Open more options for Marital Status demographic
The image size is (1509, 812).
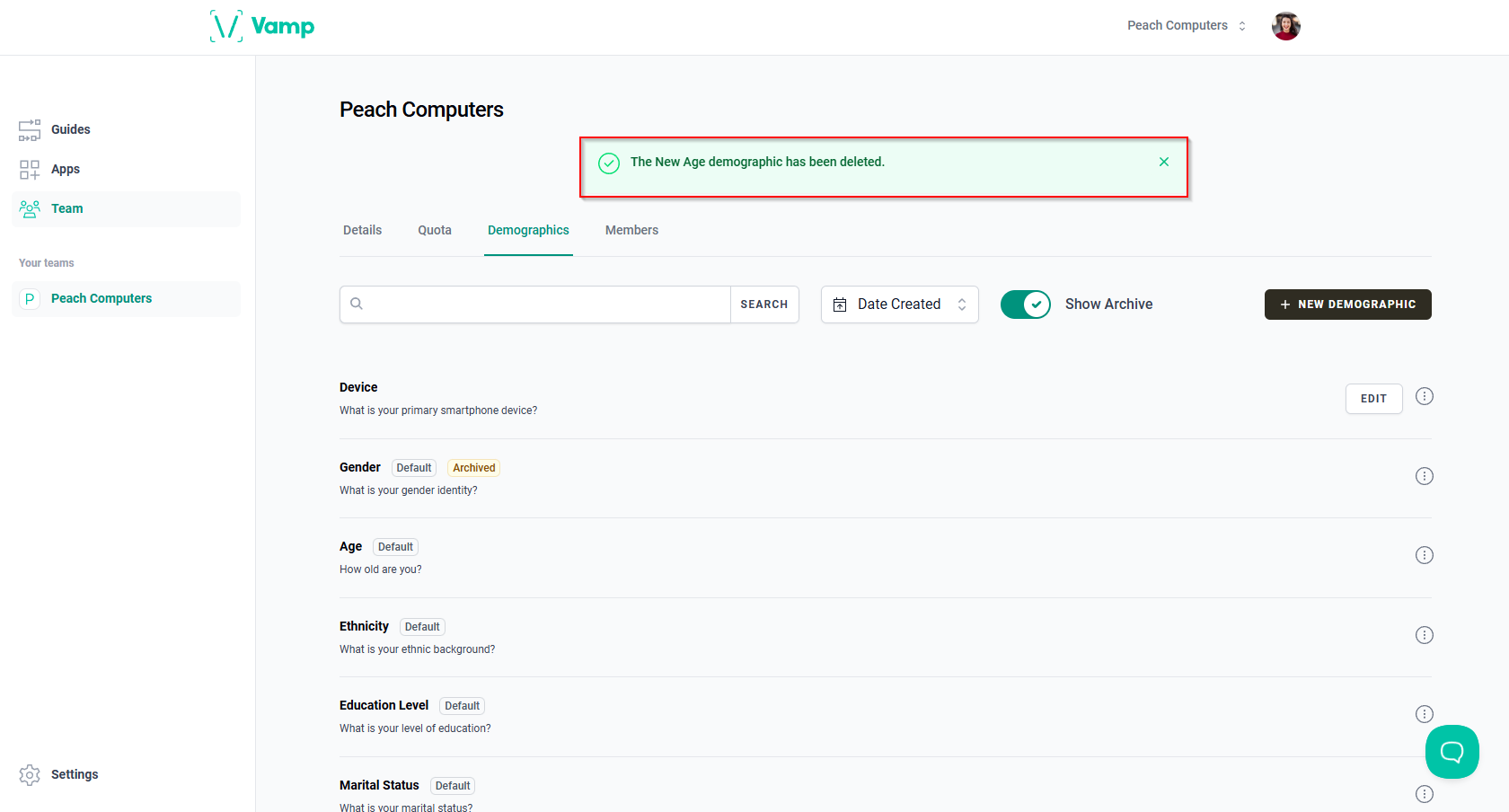[1425, 794]
